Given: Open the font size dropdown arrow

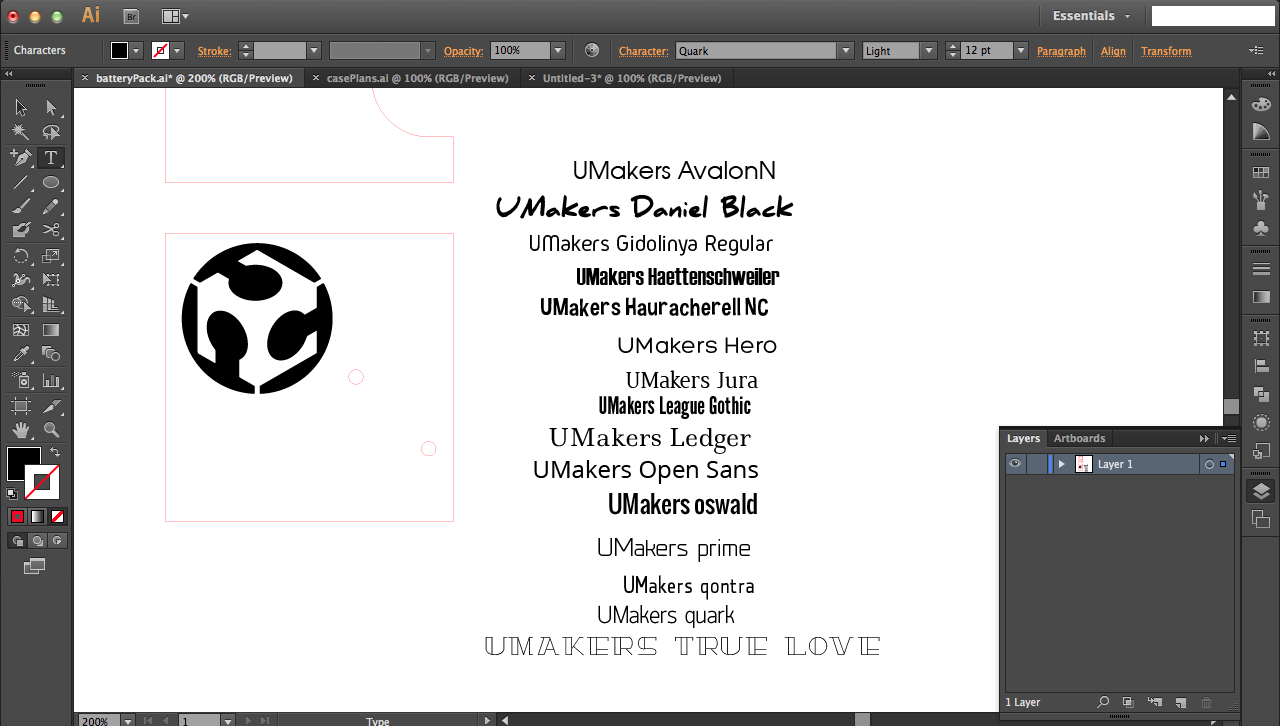Looking at the screenshot, I should [1020, 50].
